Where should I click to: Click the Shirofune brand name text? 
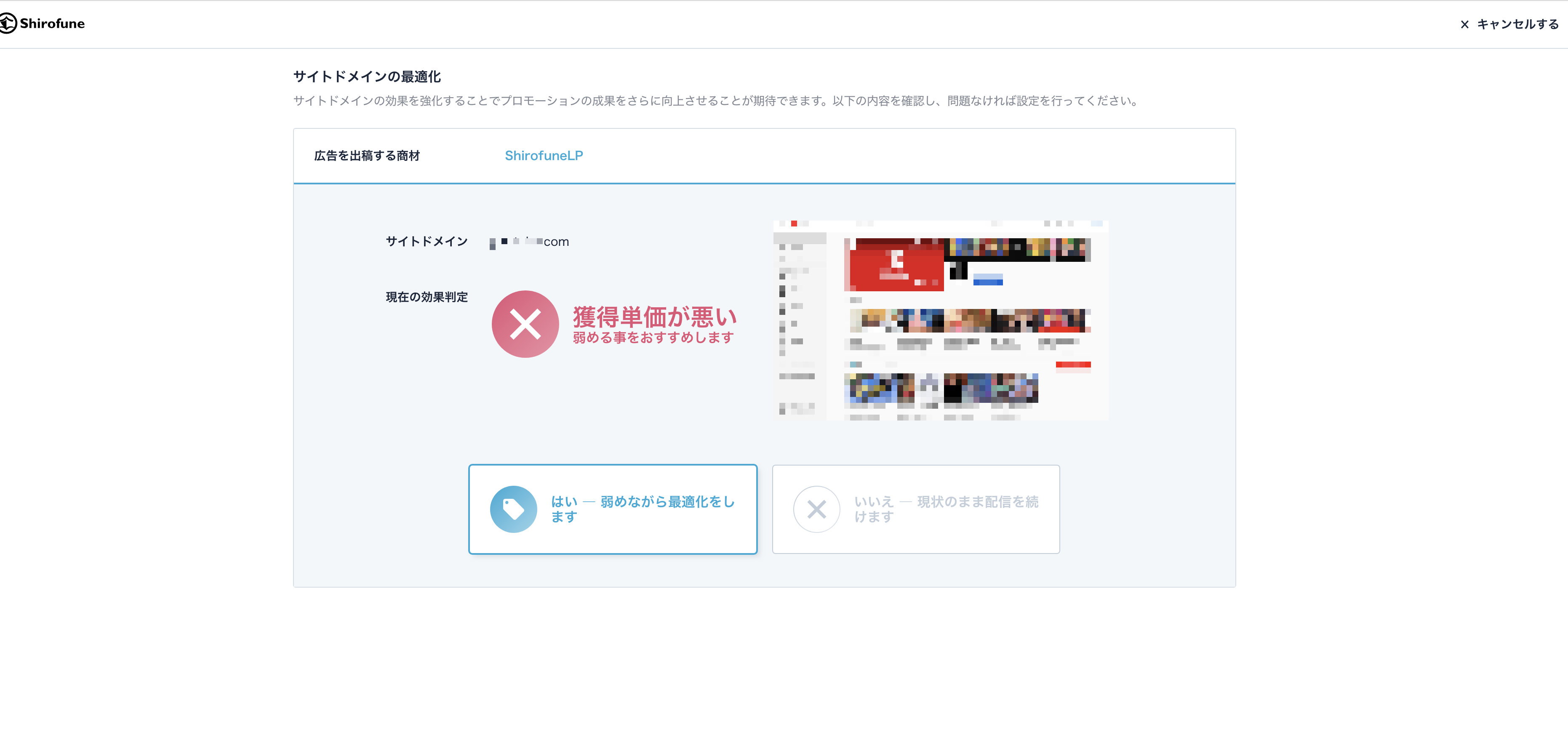pyautogui.click(x=52, y=24)
